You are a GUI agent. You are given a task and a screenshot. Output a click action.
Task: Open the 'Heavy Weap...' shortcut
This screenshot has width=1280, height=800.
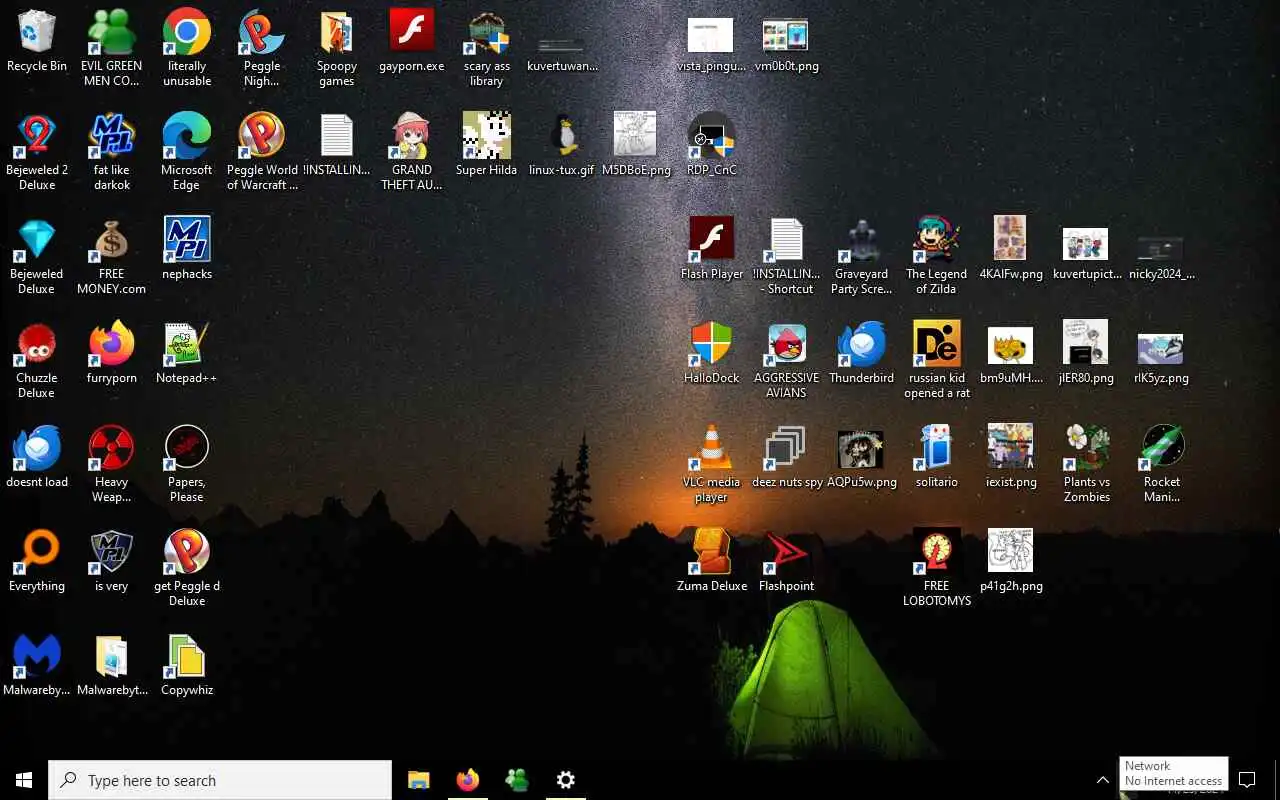[111, 464]
